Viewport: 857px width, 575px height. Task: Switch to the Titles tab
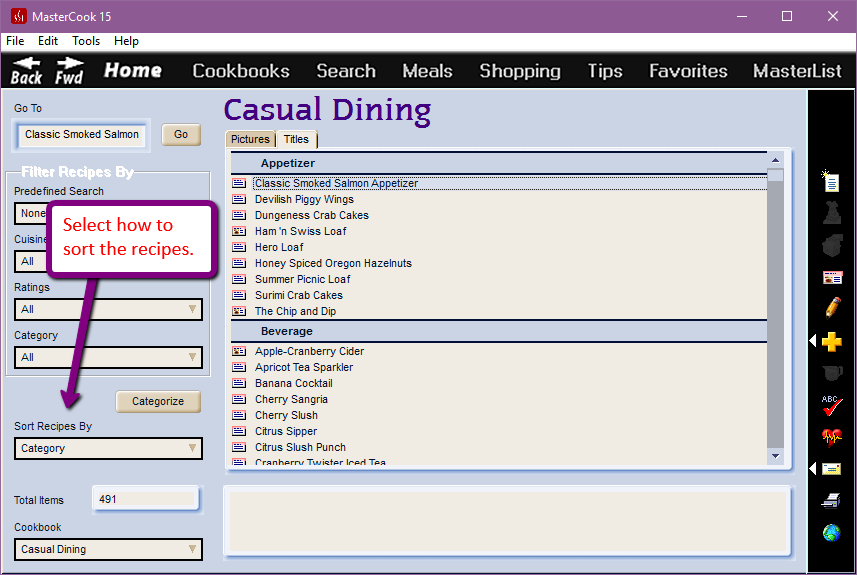point(296,139)
